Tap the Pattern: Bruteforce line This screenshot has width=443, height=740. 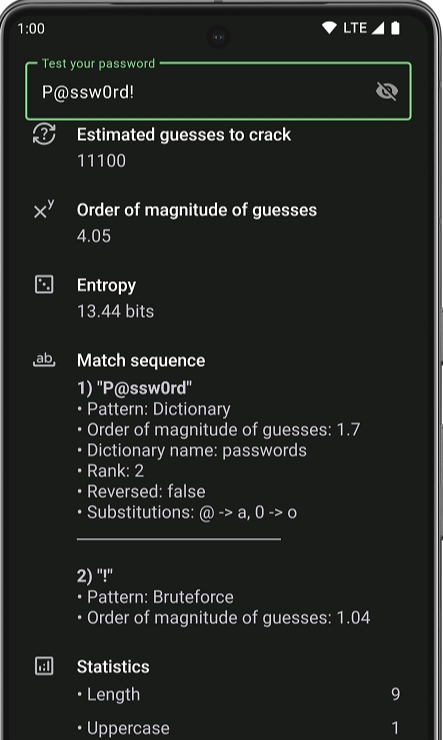[155, 597]
